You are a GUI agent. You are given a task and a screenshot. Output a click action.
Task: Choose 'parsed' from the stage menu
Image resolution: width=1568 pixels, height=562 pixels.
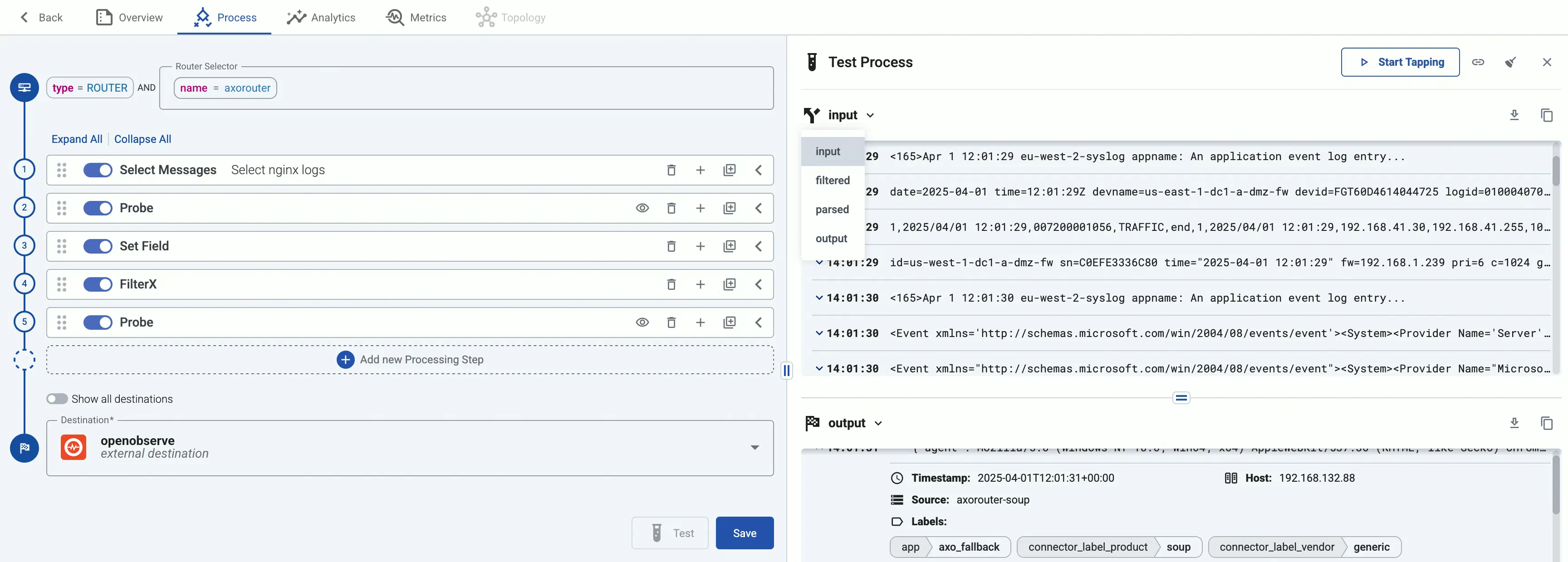(x=832, y=210)
